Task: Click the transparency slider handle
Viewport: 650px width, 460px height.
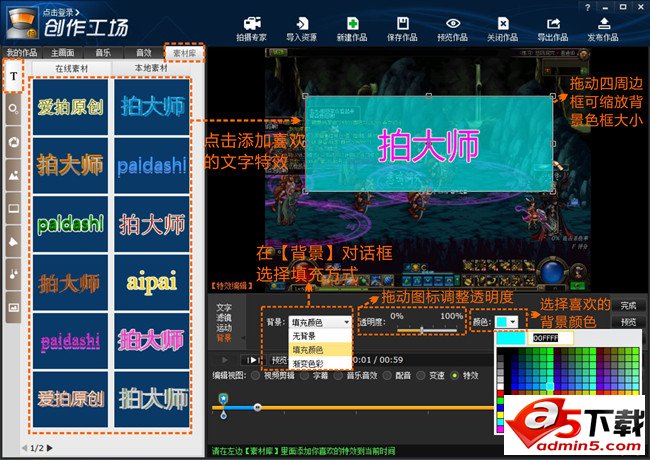Action: (x=422, y=330)
